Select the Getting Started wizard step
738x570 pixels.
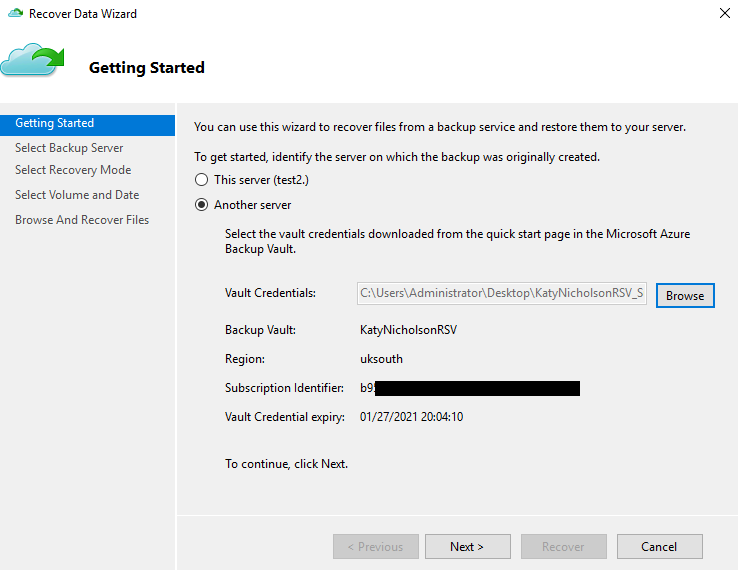pyautogui.click(x=55, y=124)
